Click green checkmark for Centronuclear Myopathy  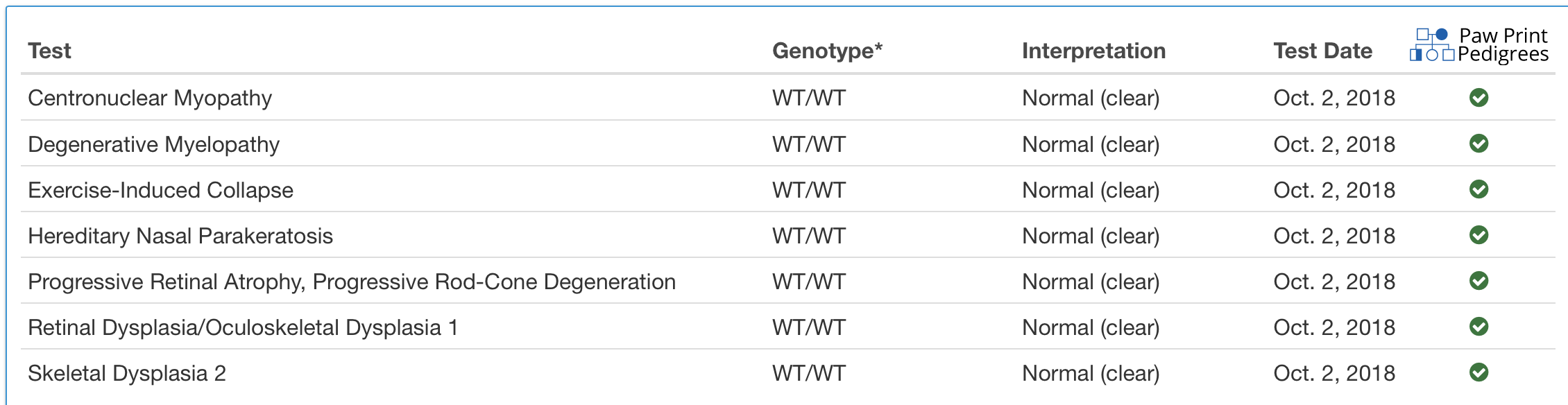[x=1478, y=98]
